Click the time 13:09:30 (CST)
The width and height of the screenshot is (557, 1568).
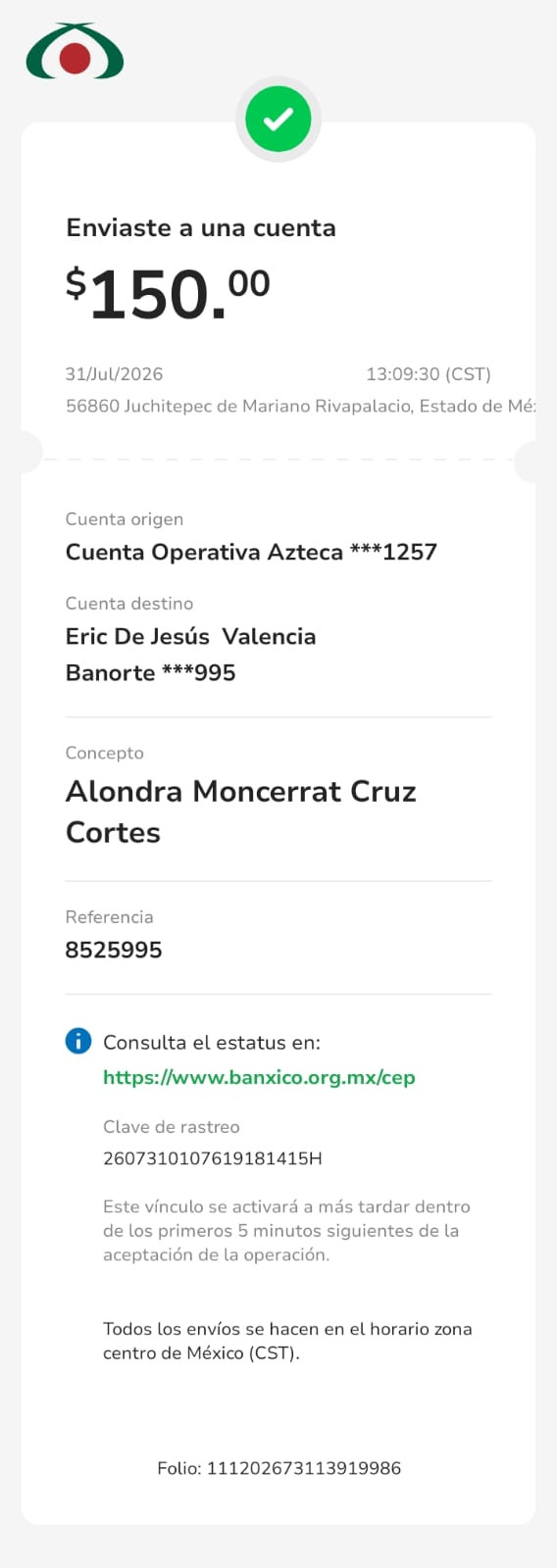[429, 373]
